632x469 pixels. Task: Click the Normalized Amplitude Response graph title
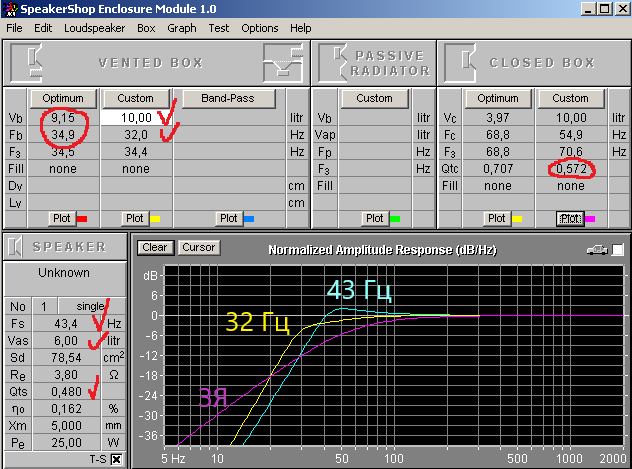pyautogui.click(x=383, y=250)
